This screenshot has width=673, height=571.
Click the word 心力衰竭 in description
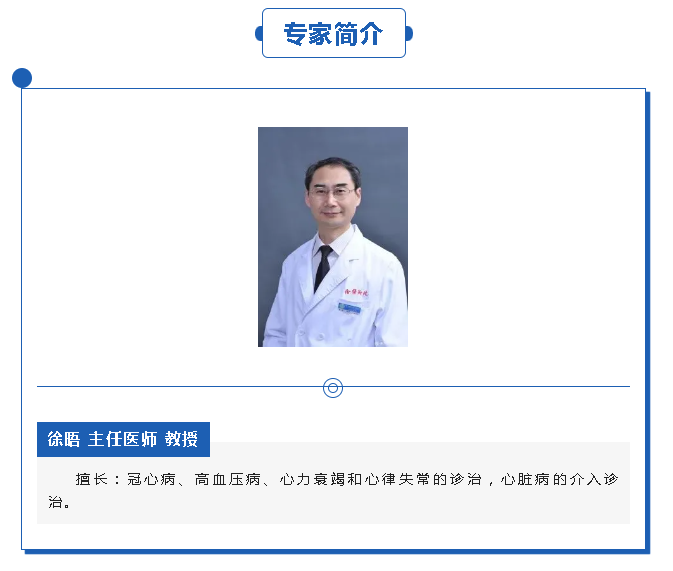[x=312, y=479]
